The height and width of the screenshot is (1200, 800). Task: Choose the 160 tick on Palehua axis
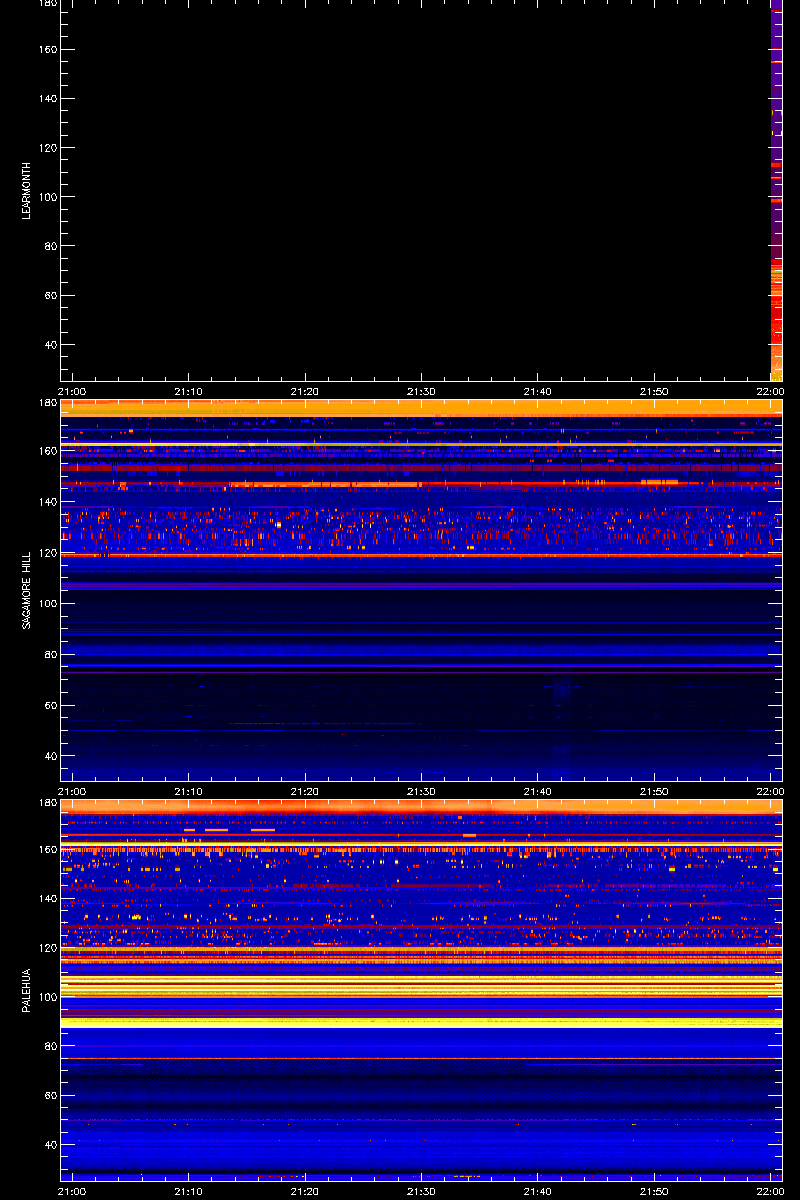pyautogui.click(x=47, y=850)
